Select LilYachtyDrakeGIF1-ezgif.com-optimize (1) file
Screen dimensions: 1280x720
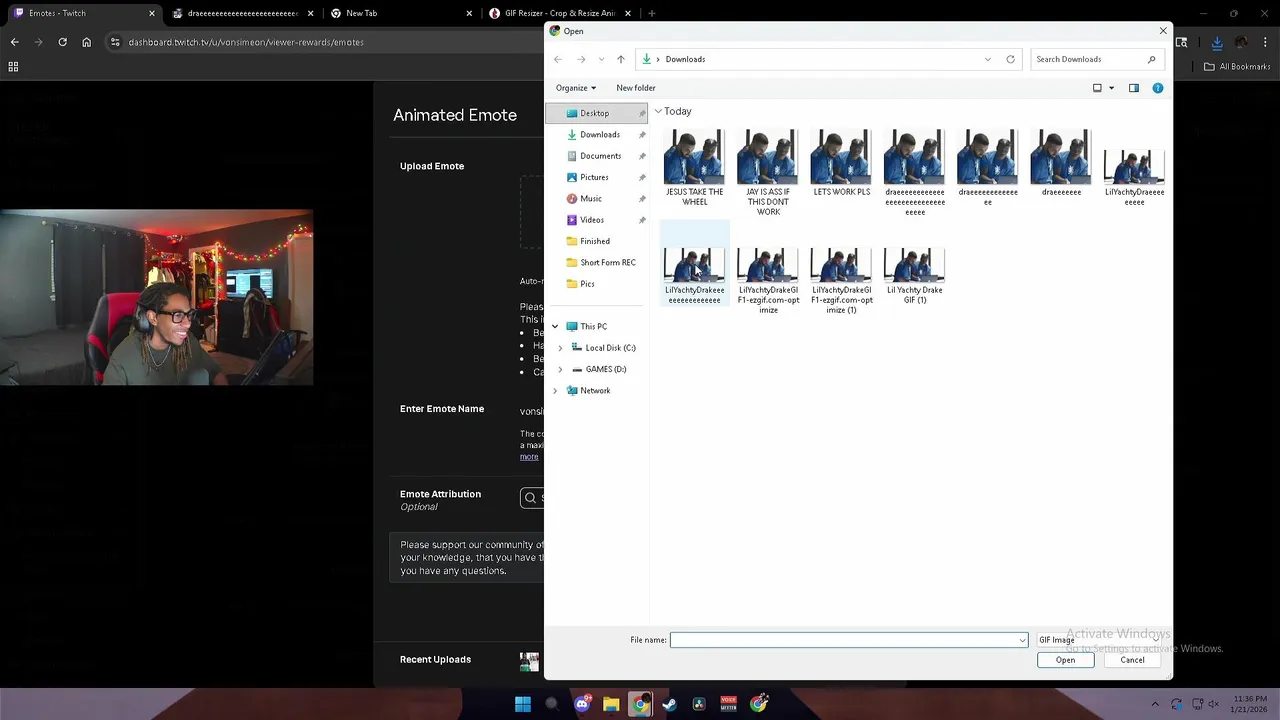click(x=841, y=281)
